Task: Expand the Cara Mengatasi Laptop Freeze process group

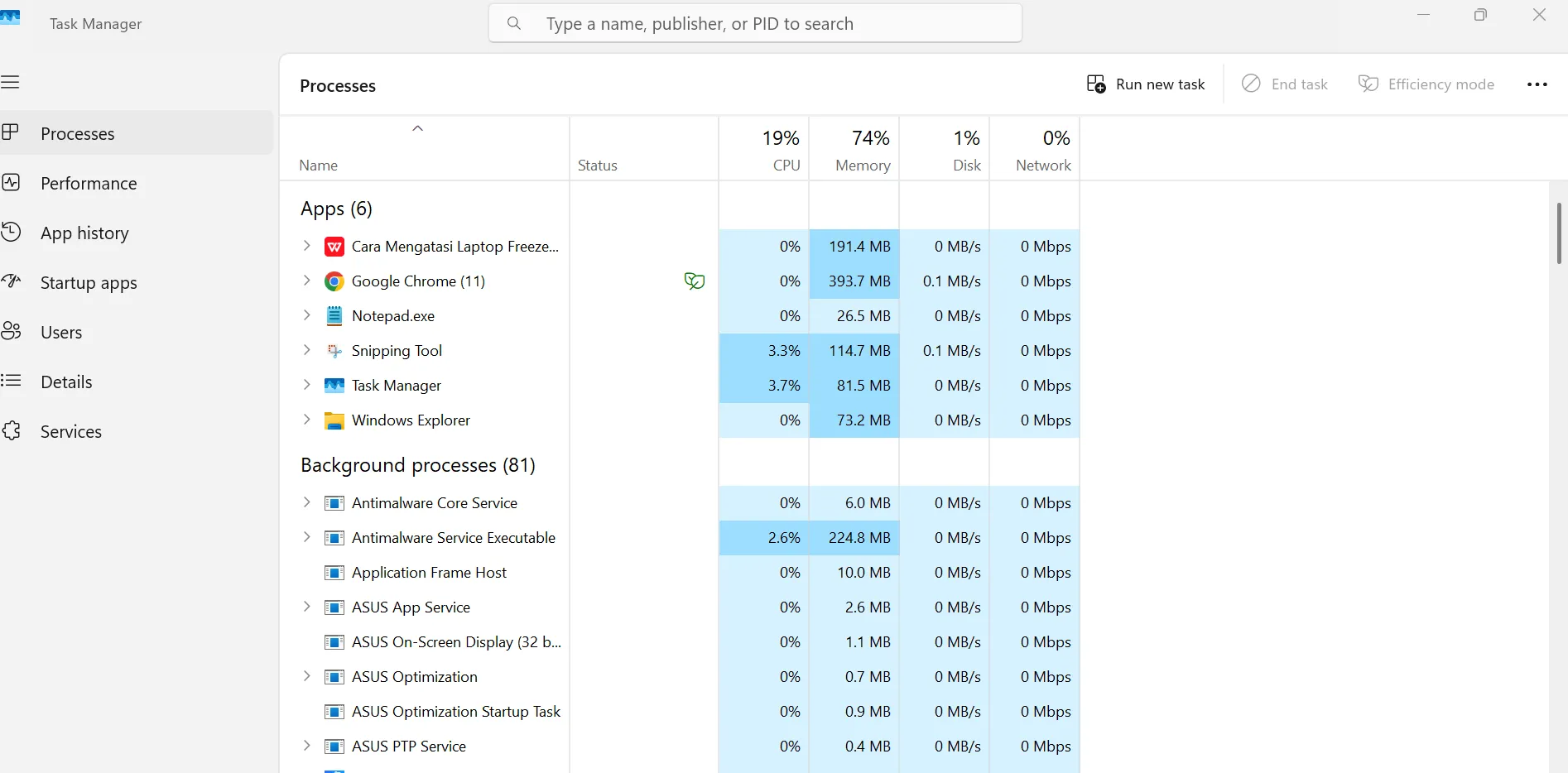Action: click(x=306, y=246)
